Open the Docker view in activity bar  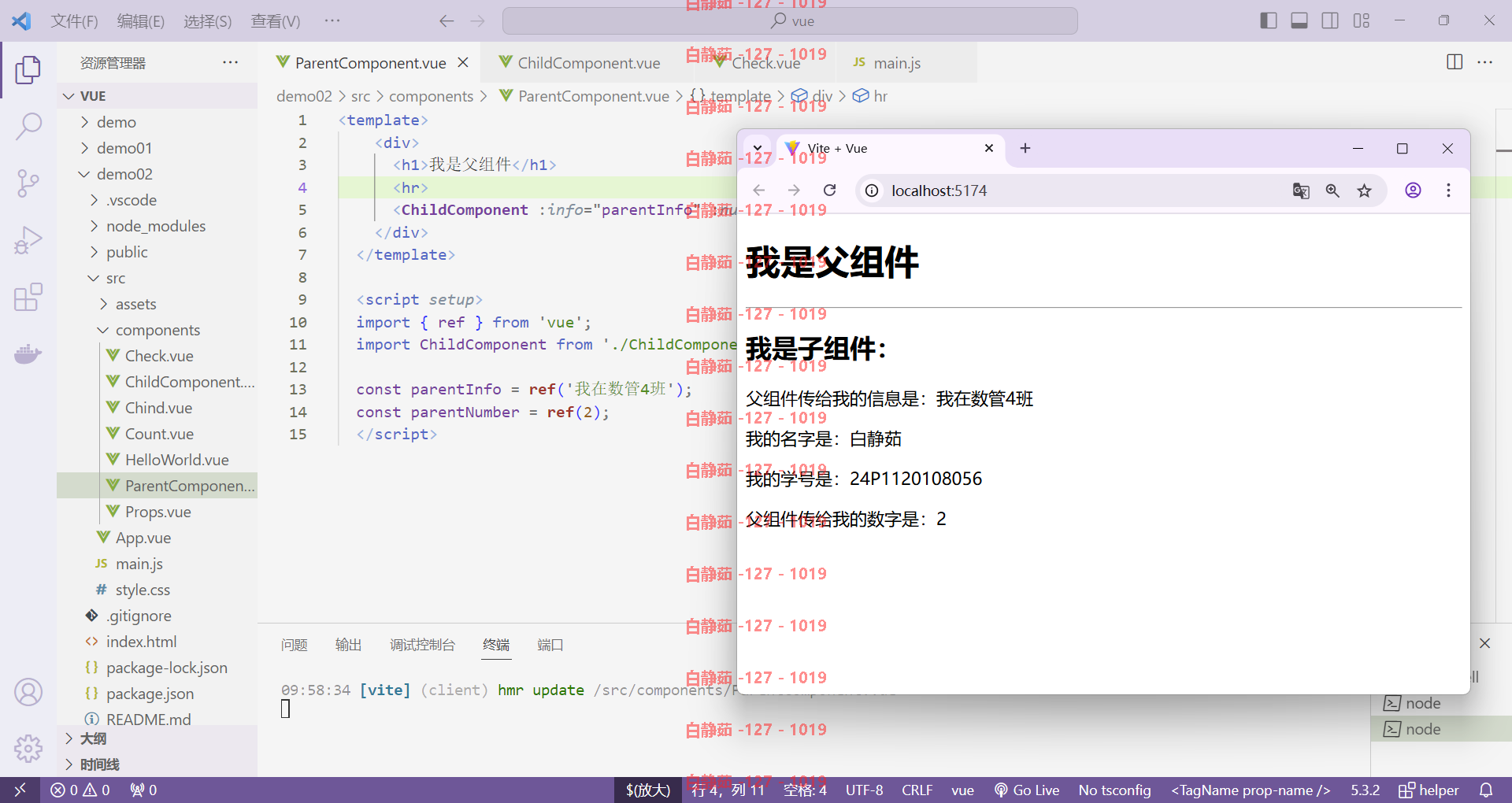[28, 354]
